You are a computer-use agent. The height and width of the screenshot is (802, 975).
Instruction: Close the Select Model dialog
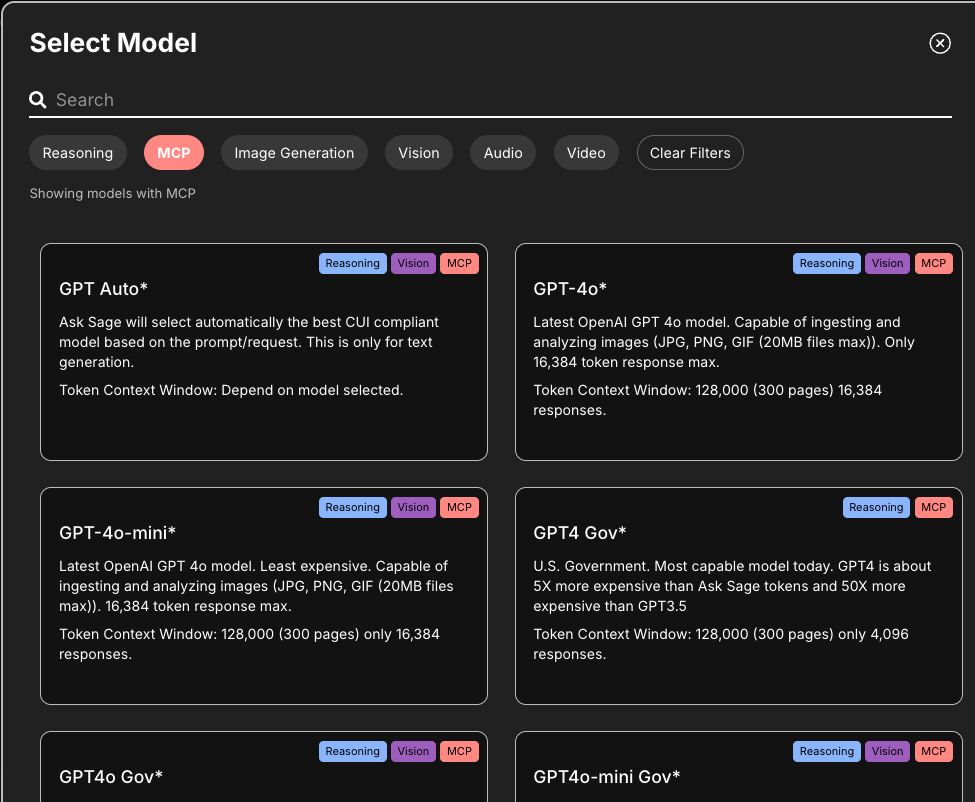[x=940, y=43]
